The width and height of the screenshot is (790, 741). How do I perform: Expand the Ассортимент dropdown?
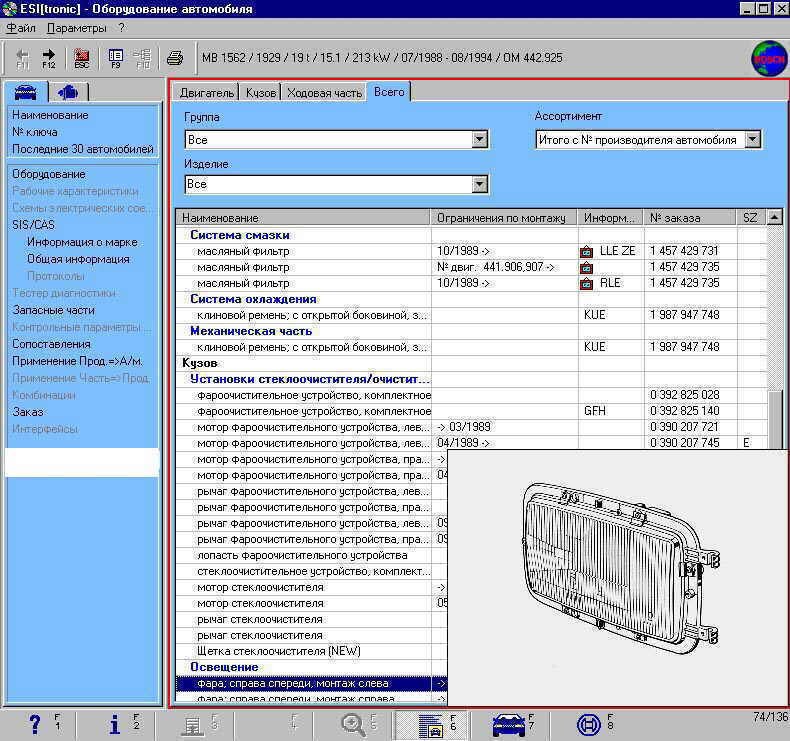752,141
